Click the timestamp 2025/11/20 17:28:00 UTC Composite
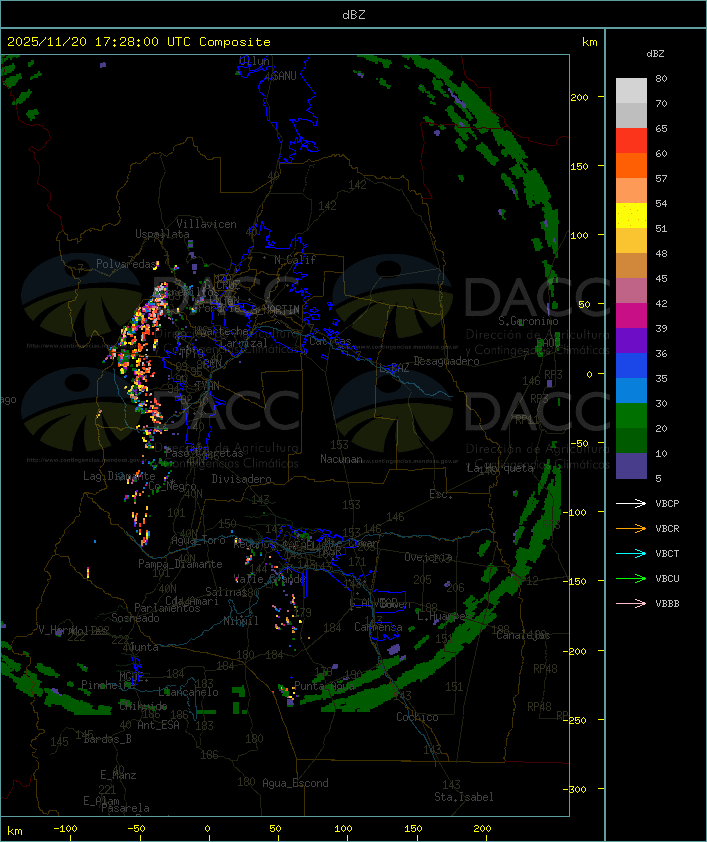 139,42
